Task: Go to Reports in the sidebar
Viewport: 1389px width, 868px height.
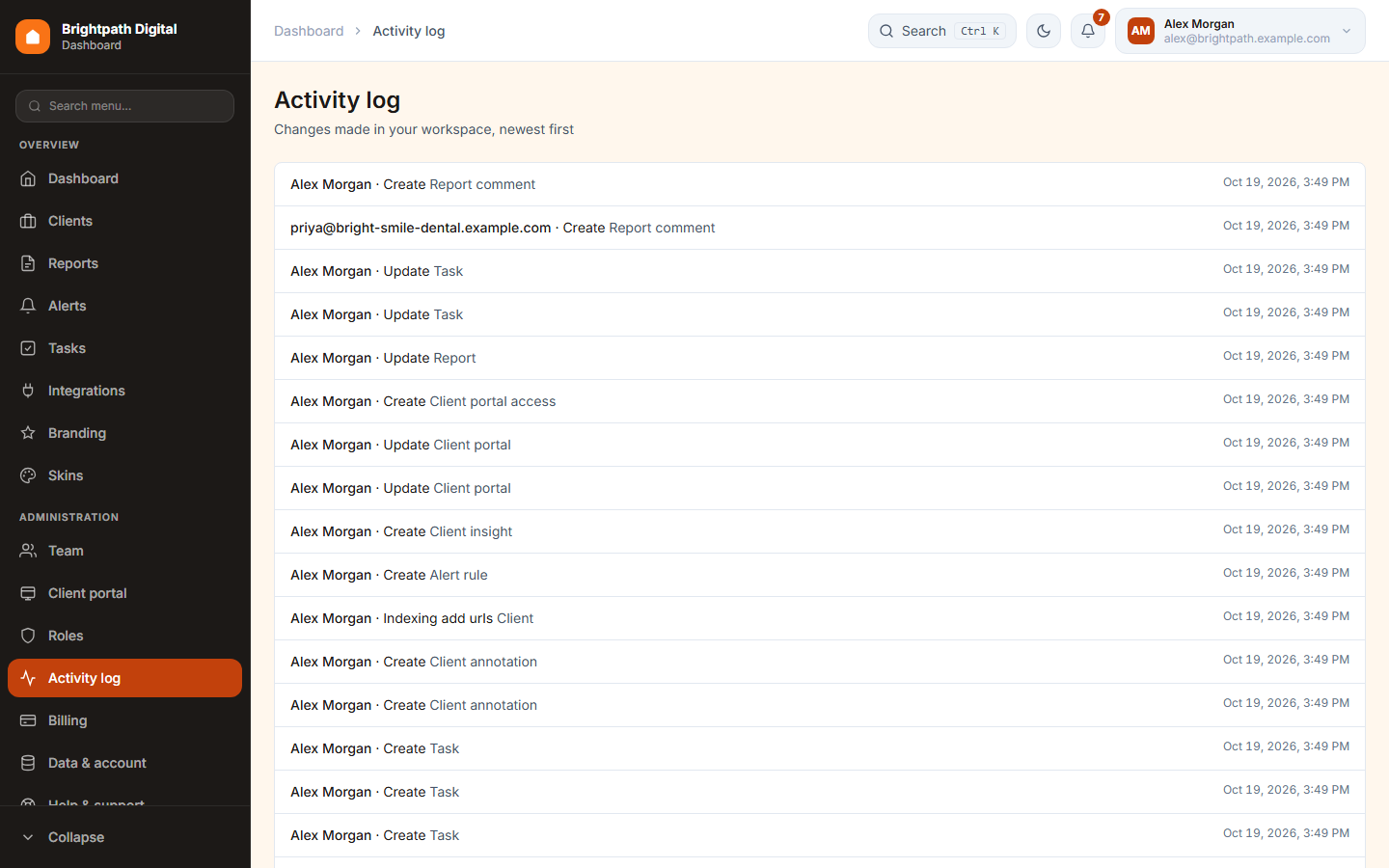Action: point(124,263)
